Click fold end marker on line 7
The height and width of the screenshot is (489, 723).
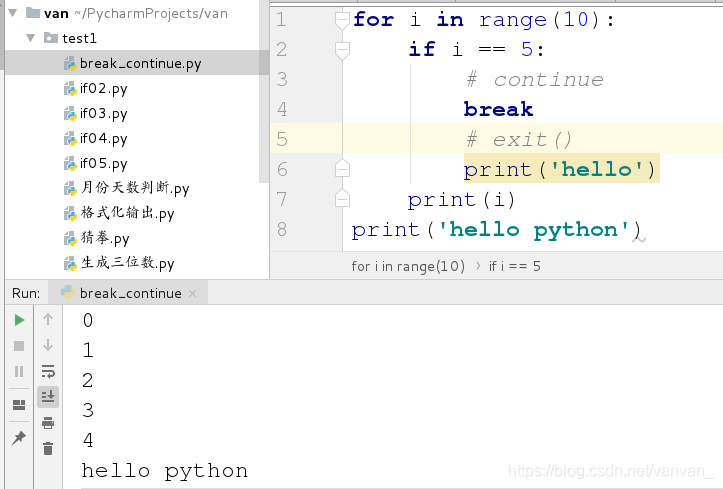click(342, 198)
